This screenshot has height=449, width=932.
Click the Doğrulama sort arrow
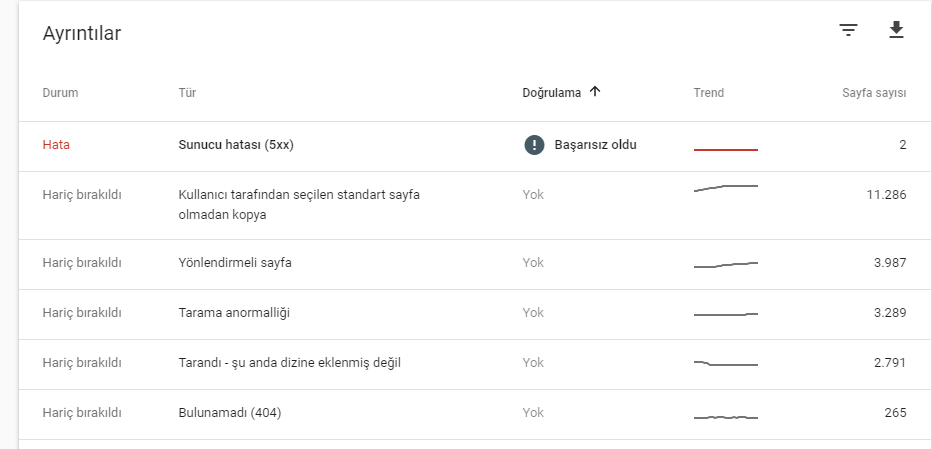click(x=595, y=92)
